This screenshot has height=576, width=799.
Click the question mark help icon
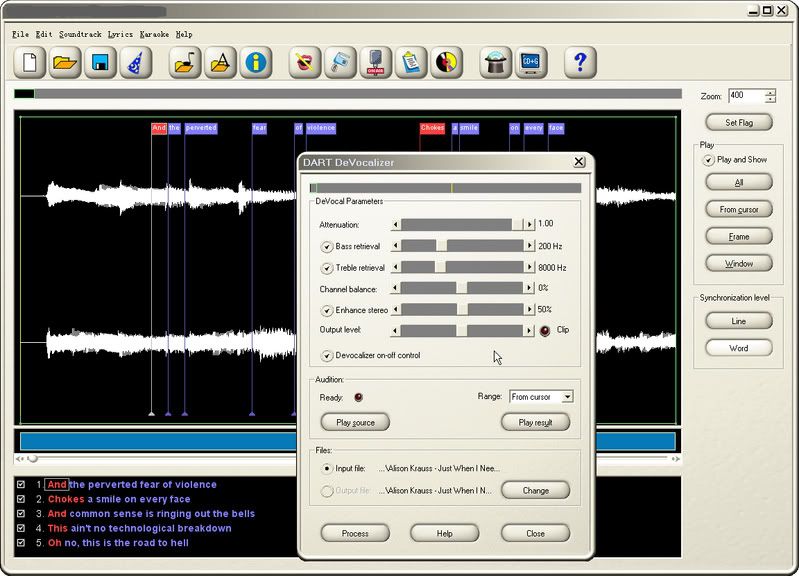[580, 63]
